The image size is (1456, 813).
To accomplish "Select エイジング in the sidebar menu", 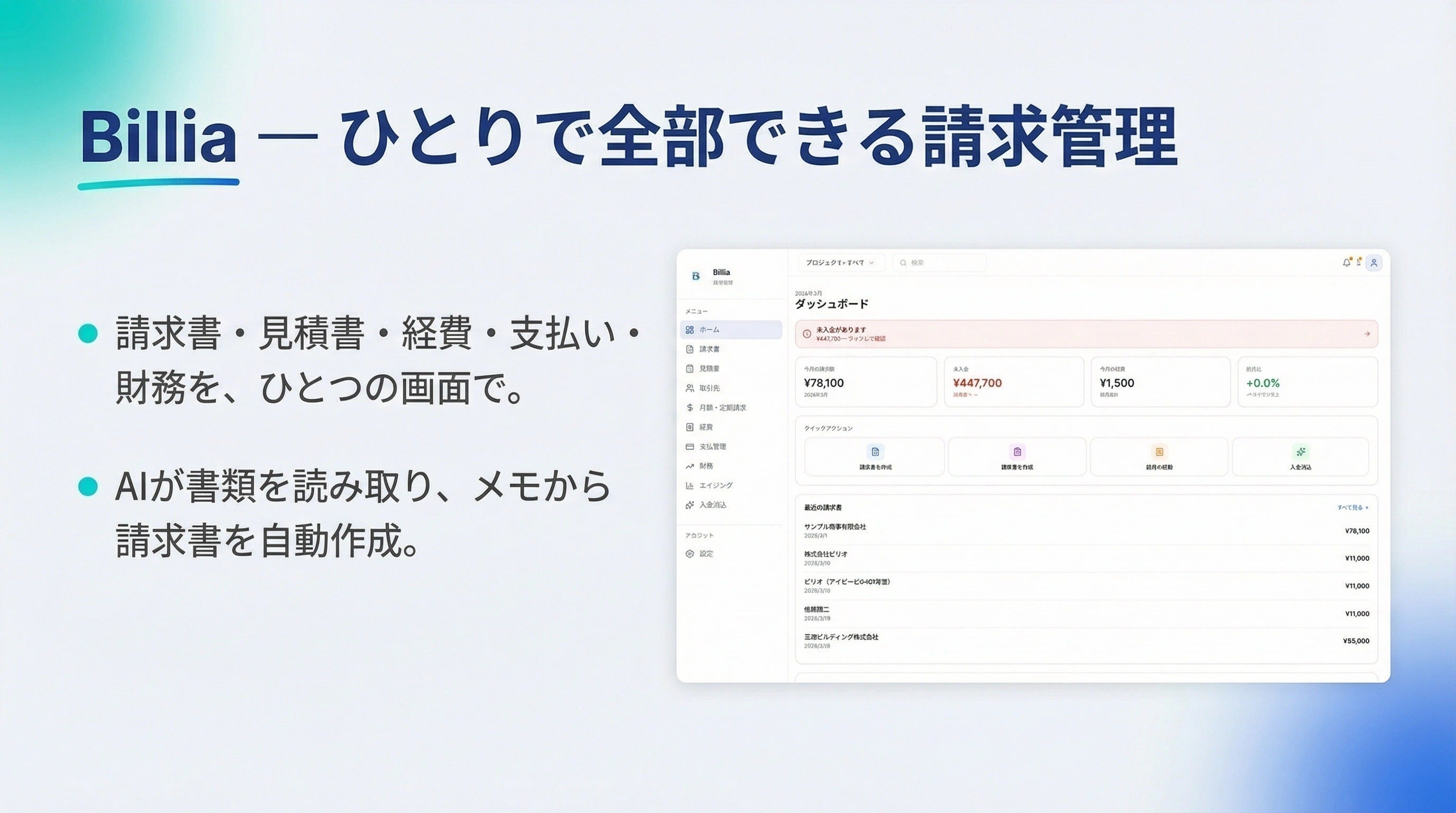I will tap(715, 485).
